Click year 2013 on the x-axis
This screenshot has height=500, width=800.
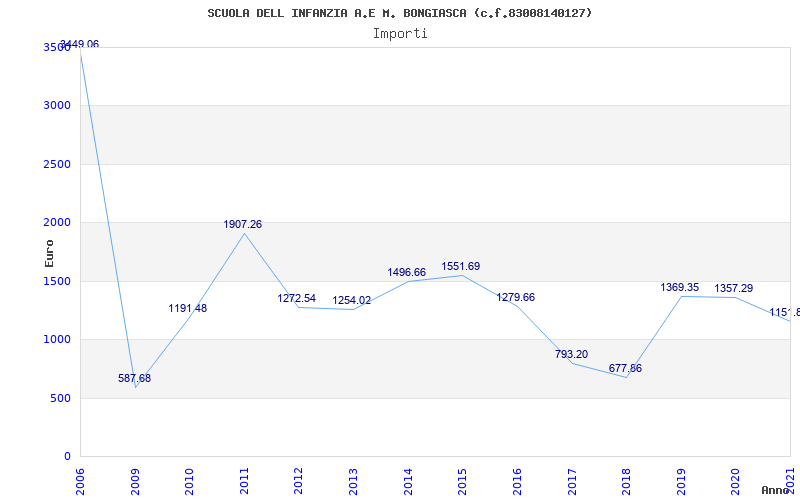[x=353, y=481]
